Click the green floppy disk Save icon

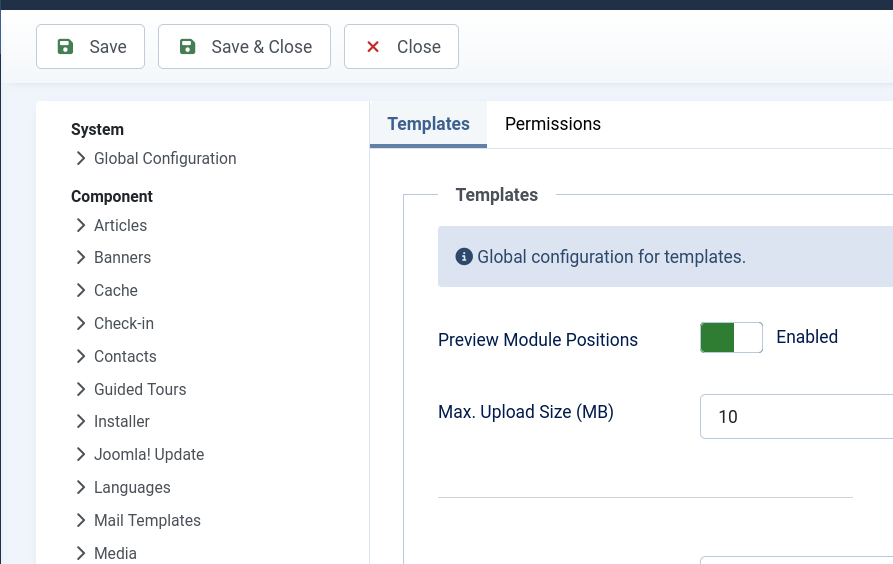coord(65,47)
